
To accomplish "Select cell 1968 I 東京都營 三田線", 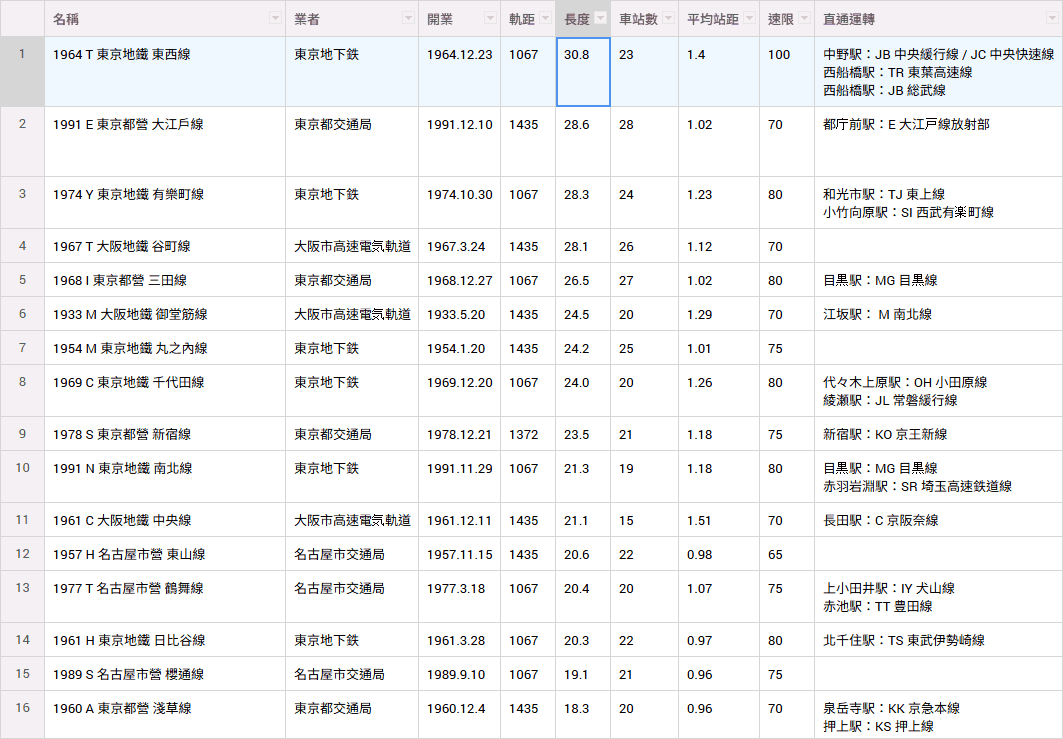I will [x=165, y=280].
